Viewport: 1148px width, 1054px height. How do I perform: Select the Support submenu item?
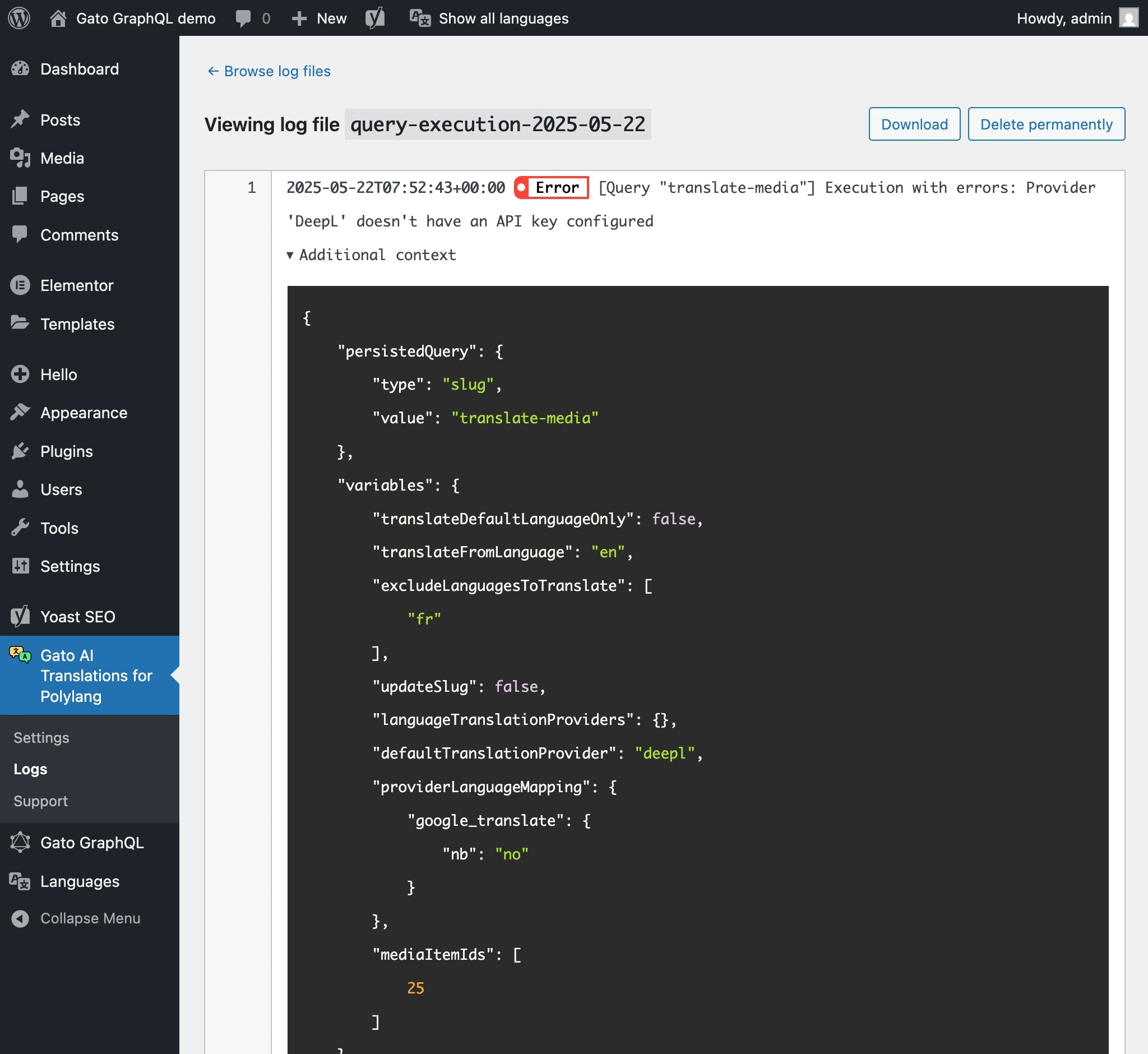[40, 801]
